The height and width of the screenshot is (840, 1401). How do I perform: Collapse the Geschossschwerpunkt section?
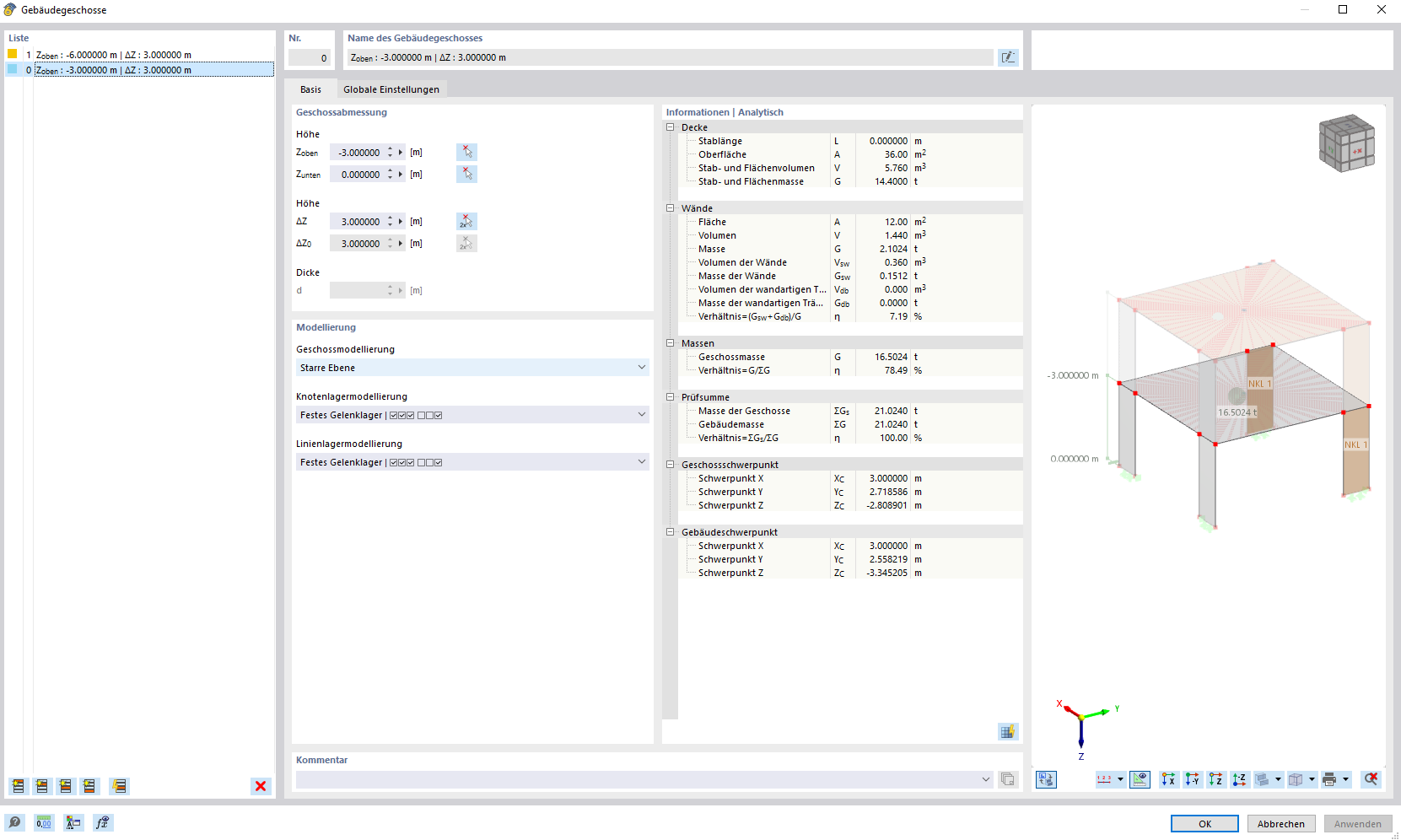(671, 465)
